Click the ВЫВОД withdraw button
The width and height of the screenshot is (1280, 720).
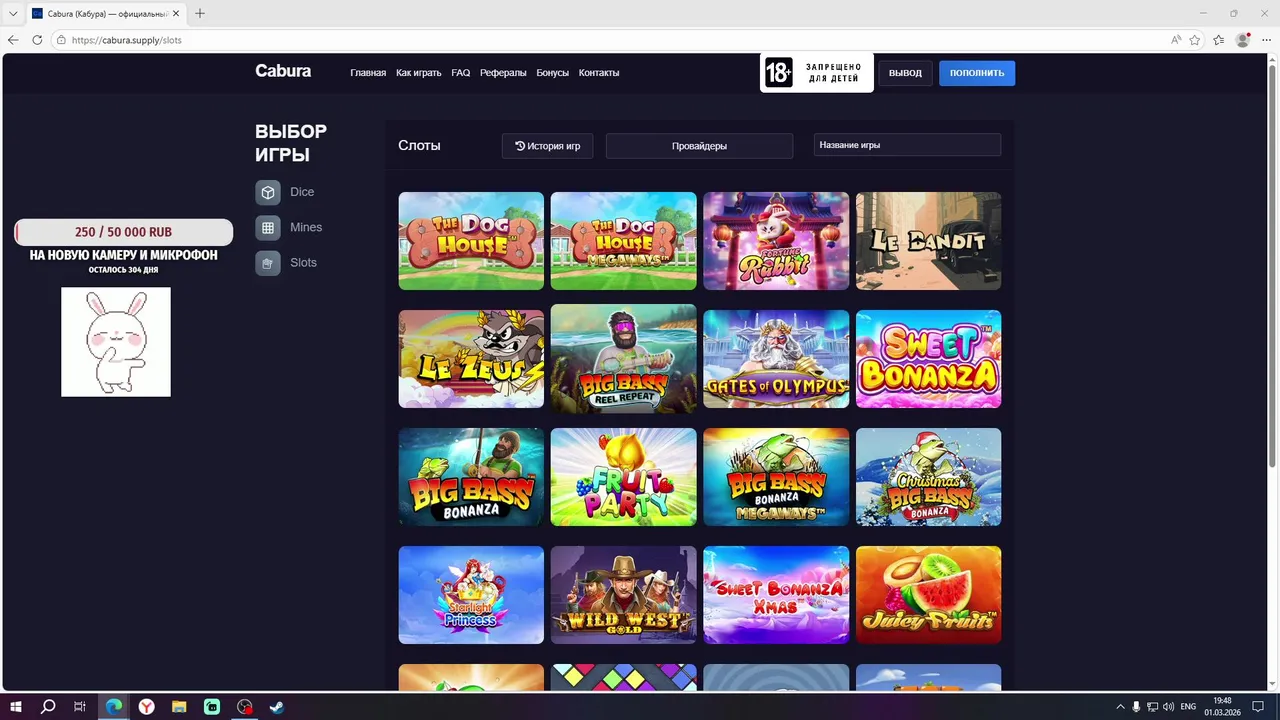click(905, 73)
